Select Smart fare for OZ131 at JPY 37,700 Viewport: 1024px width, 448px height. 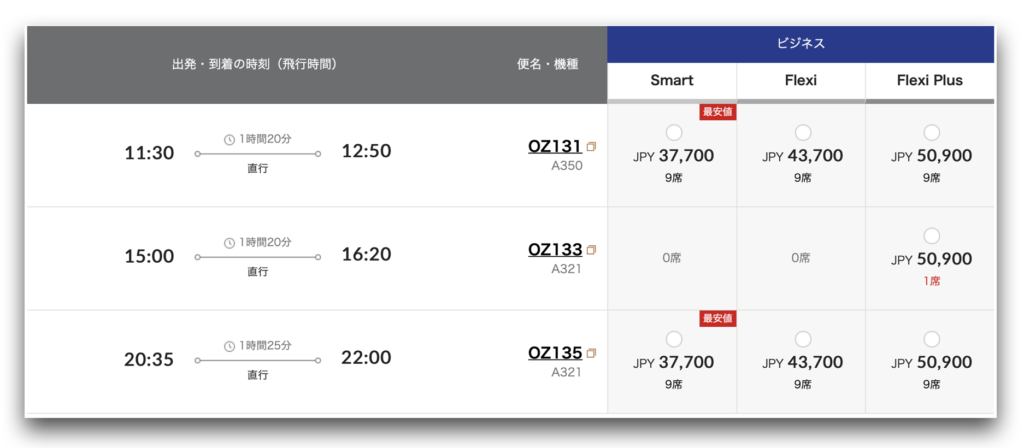tap(673, 133)
